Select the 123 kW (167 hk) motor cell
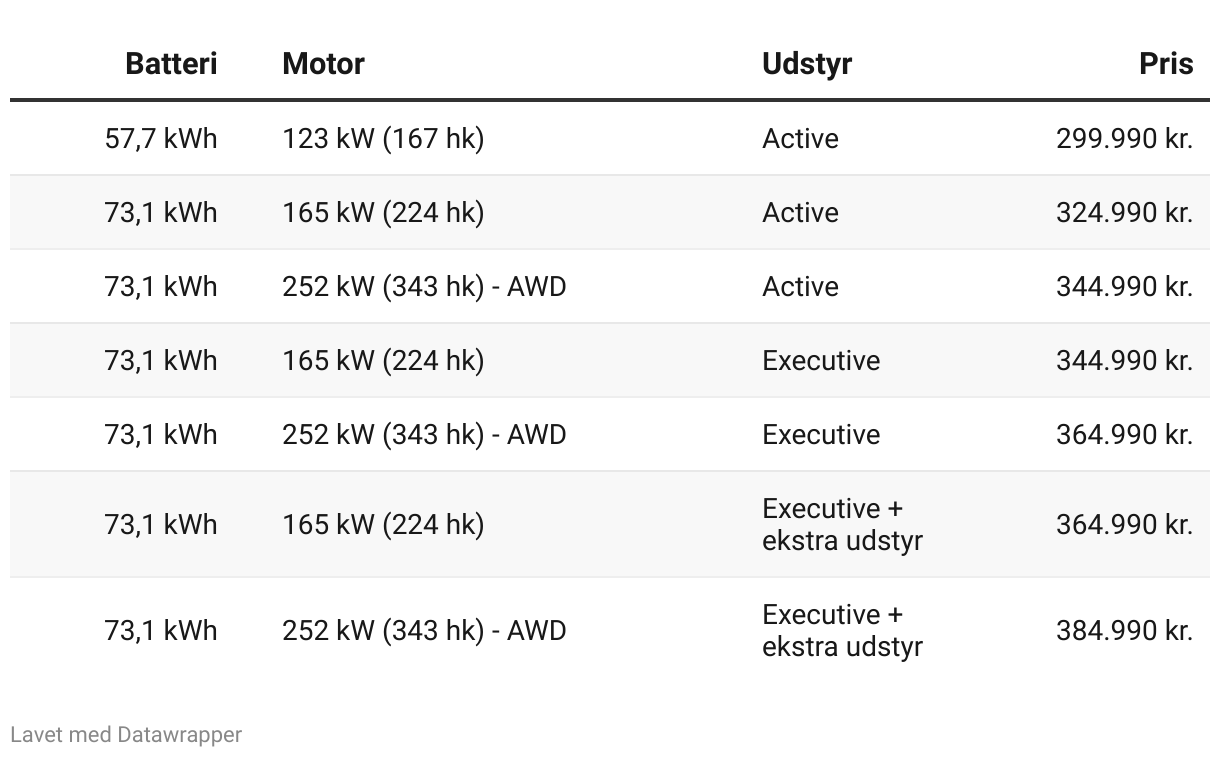This screenshot has height=758, width=1220. (383, 138)
